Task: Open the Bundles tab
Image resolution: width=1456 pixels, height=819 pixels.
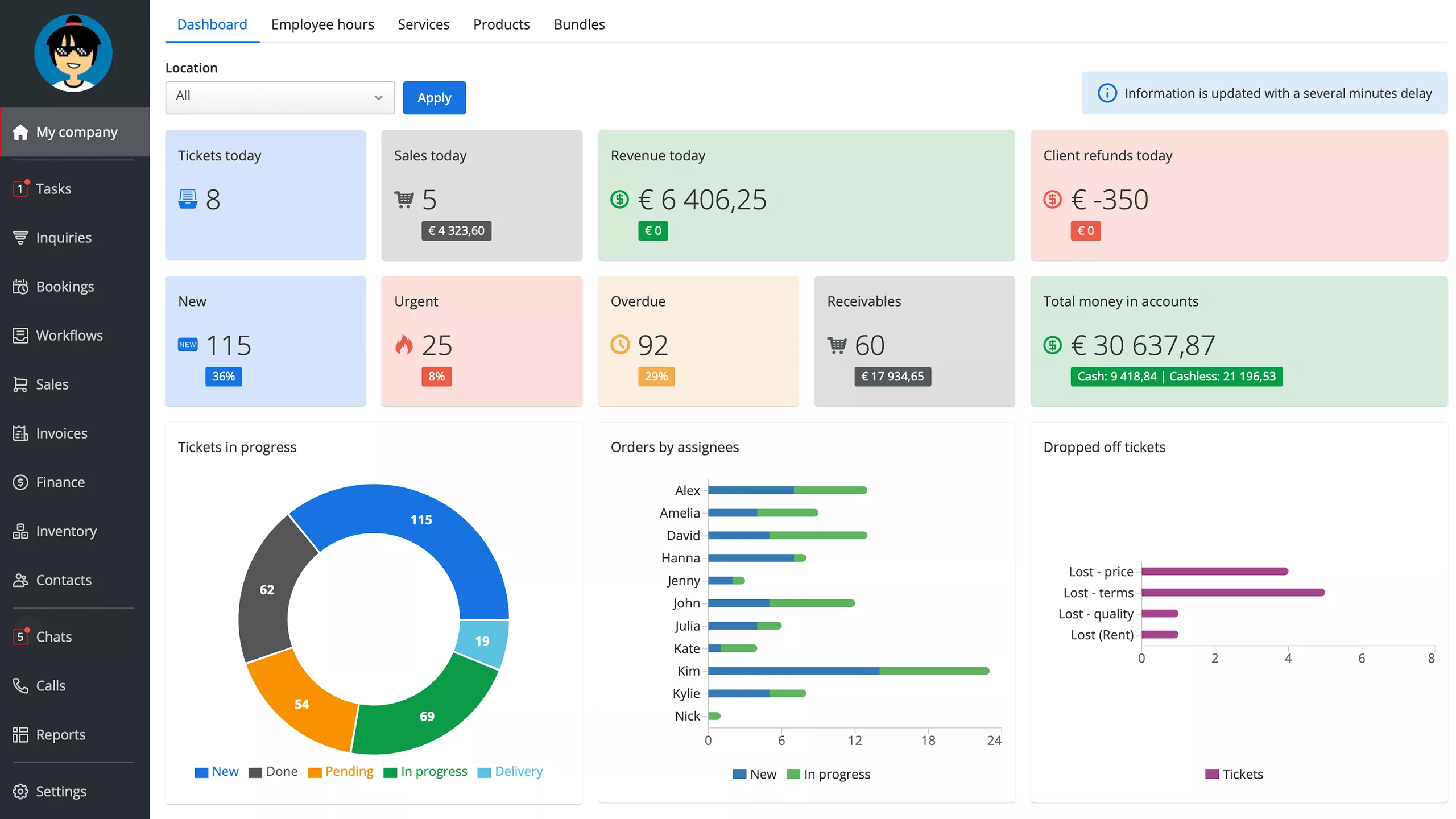Action: (579, 24)
